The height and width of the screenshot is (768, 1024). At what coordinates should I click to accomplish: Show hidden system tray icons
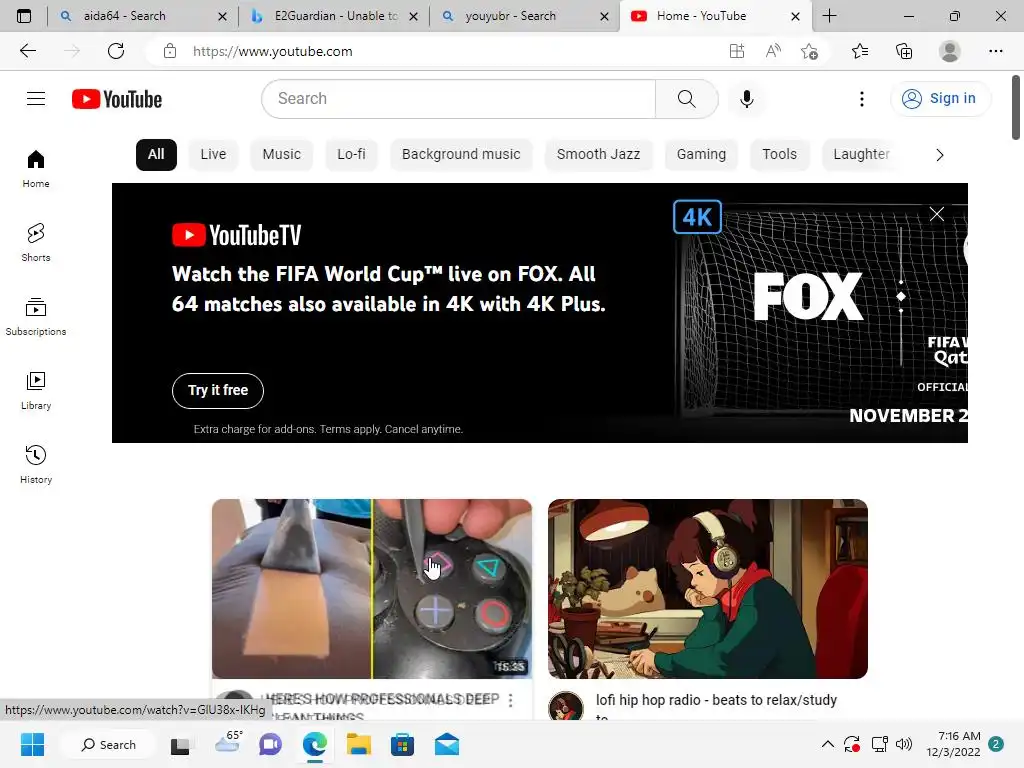pos(827,744)
